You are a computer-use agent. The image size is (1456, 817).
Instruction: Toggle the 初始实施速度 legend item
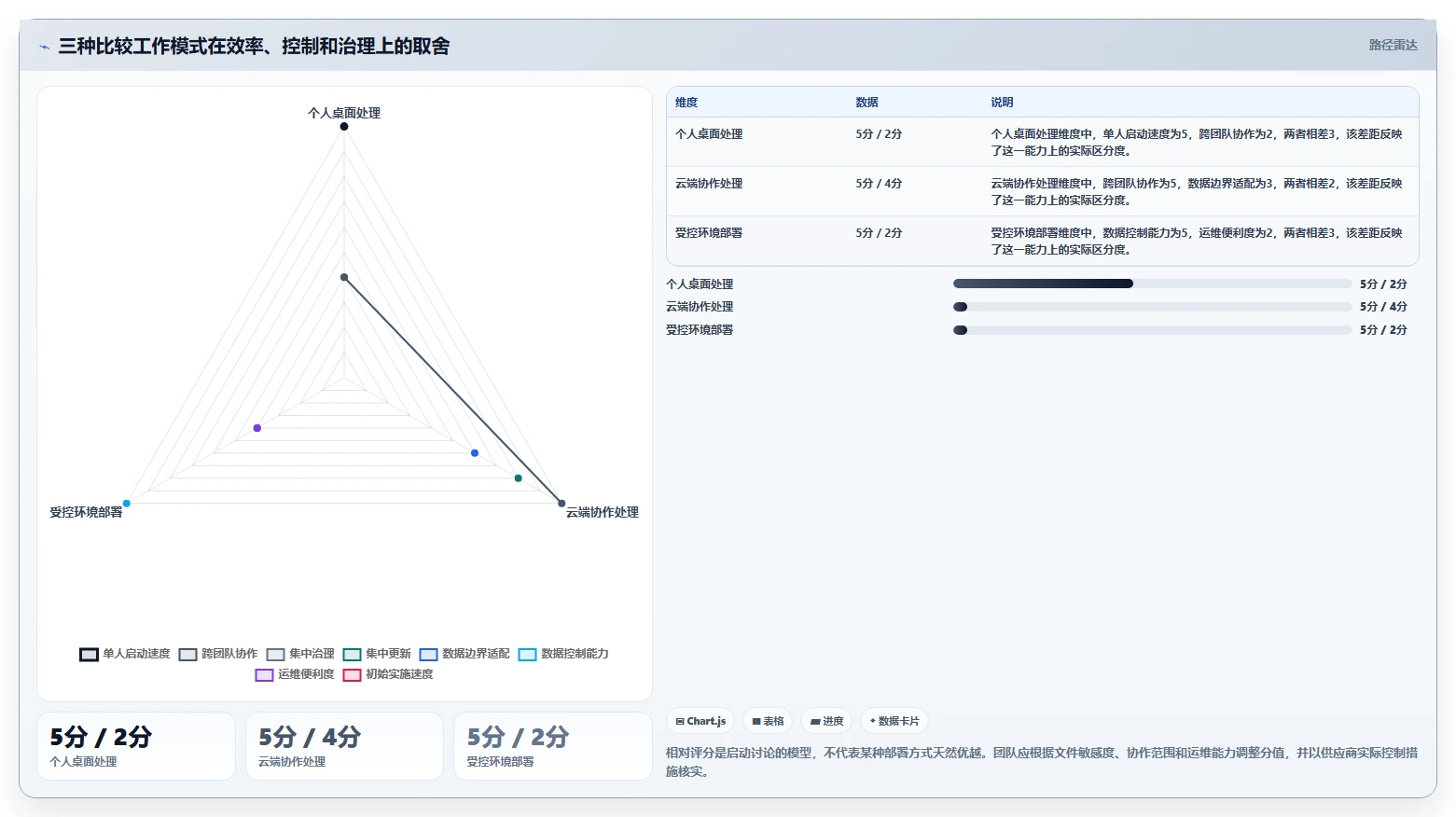(x=388, y=674)
